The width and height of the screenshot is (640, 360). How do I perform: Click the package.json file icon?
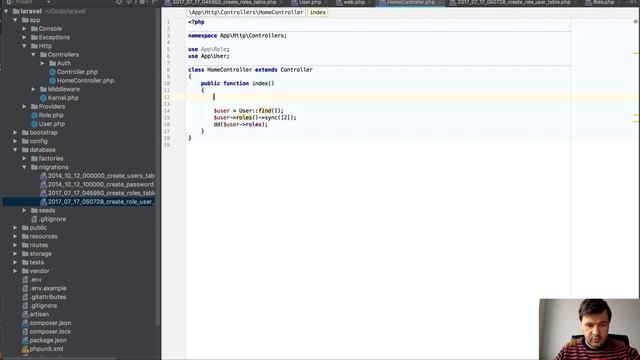click(25, 340)
